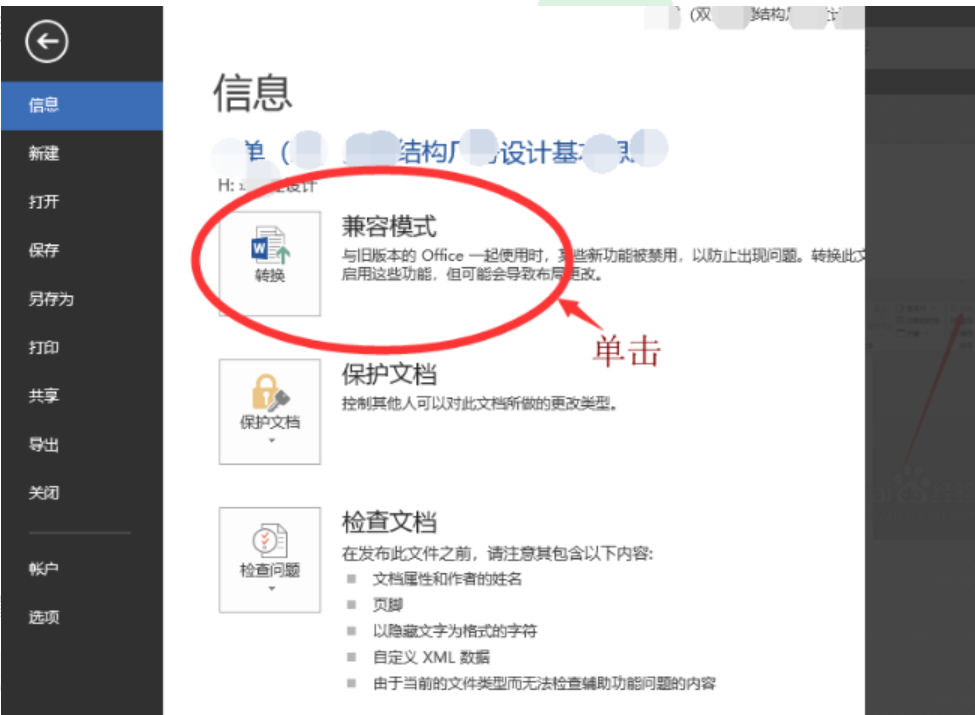Click the 兼容模式 heading text
The image size is (975, 715).
click(389, 226)
